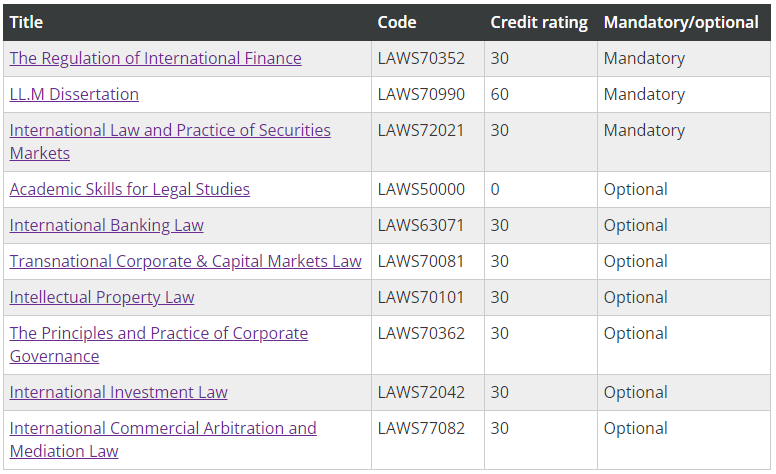Viewport: 776px width, 474px height.
Task: Open International Law and Practice of Securities Markets
Action: (x=170, y=130)
